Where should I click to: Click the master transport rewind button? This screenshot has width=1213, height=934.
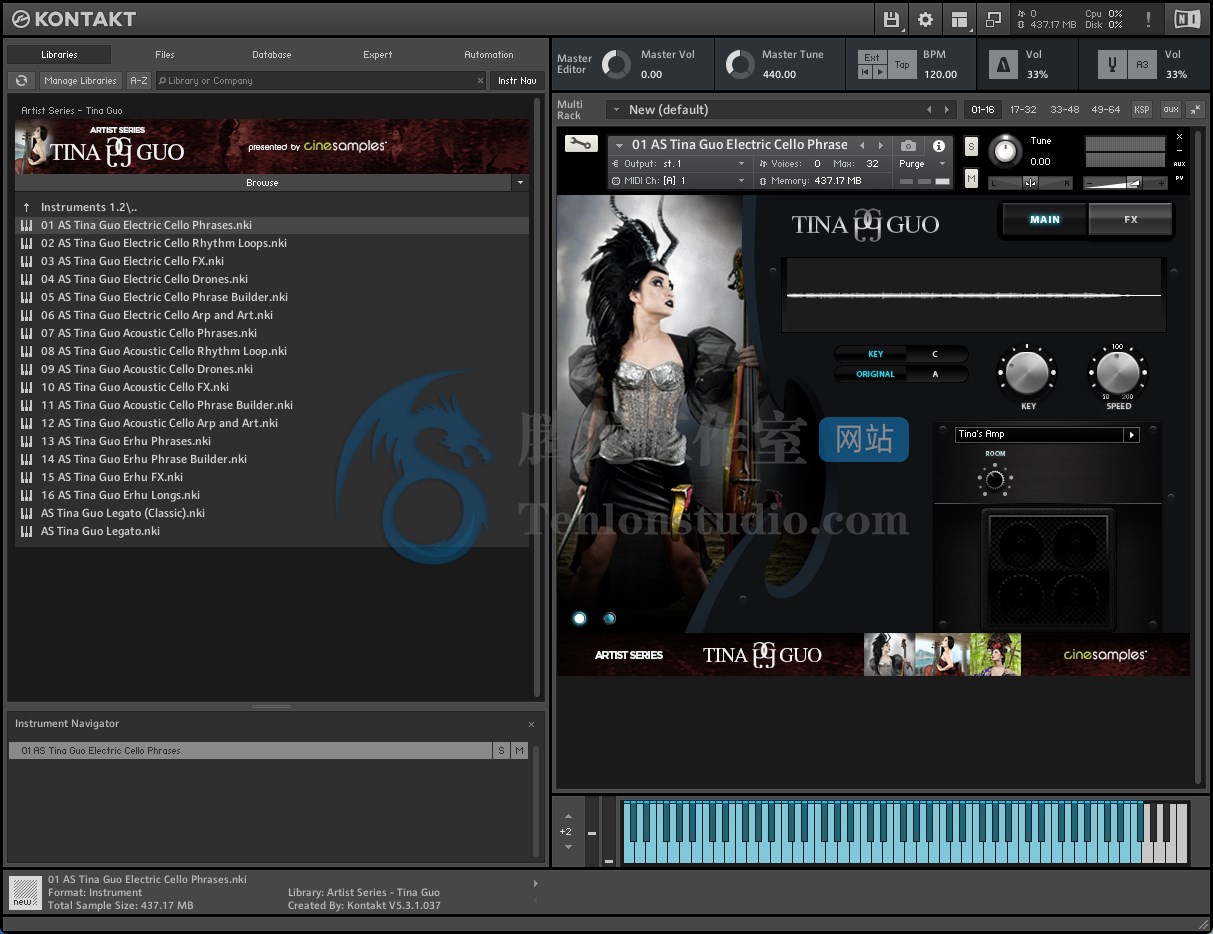click(x=866, y=72)
